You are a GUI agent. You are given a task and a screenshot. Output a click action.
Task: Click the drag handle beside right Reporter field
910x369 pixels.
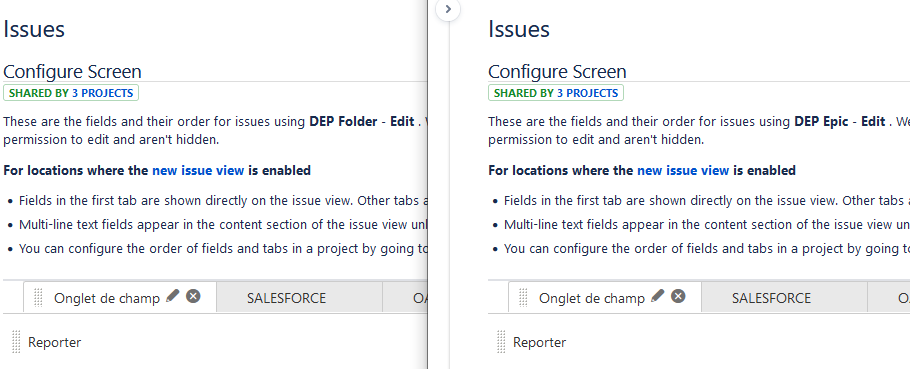501,342
